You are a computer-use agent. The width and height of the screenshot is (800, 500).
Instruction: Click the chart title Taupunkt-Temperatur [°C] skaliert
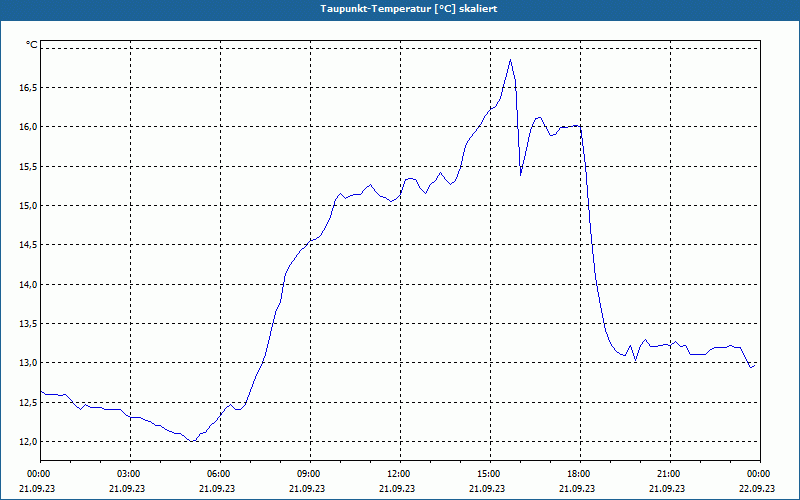click(x=409, y=9)
